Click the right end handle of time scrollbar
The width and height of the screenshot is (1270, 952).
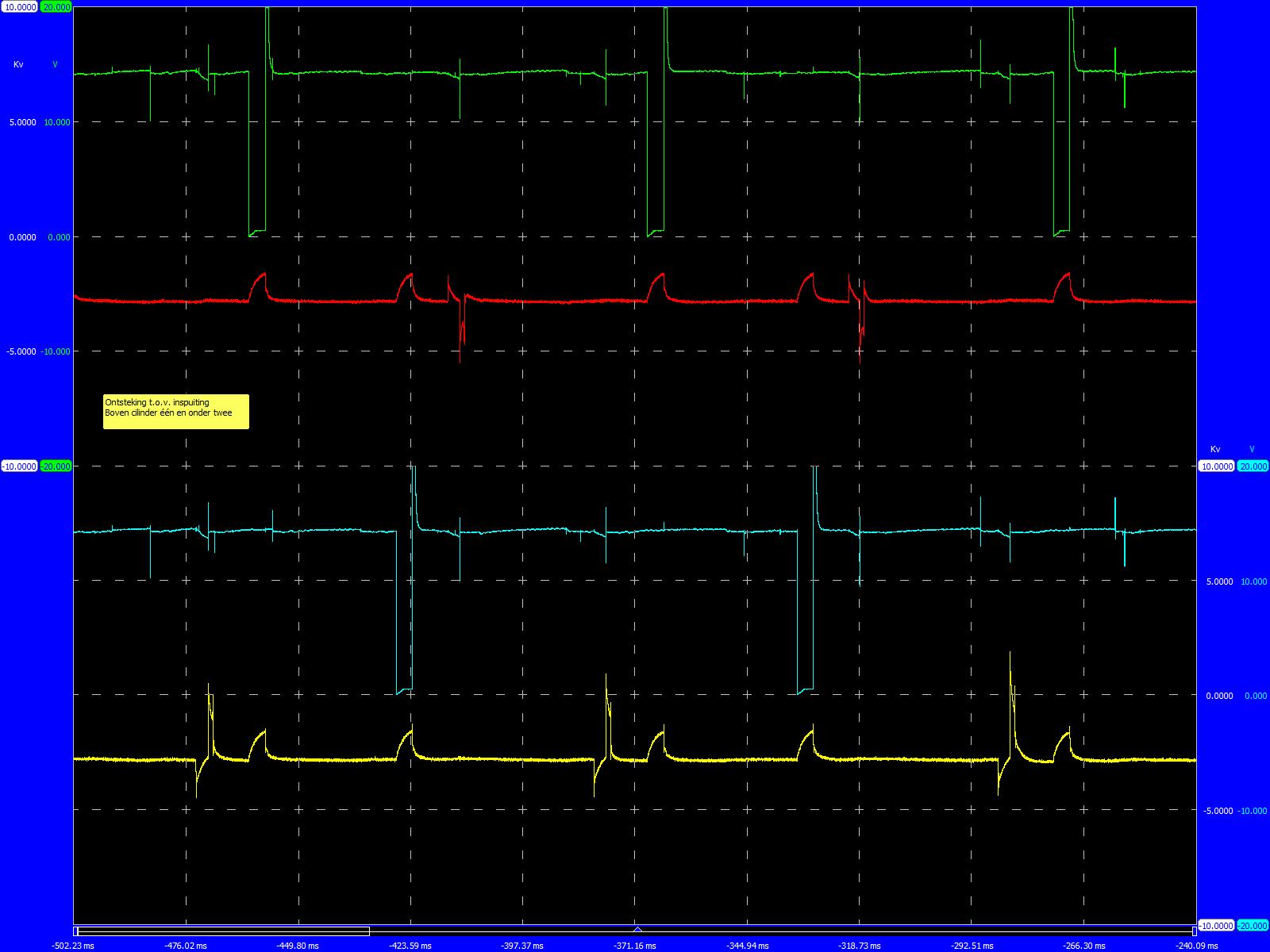coord(1194,931)
